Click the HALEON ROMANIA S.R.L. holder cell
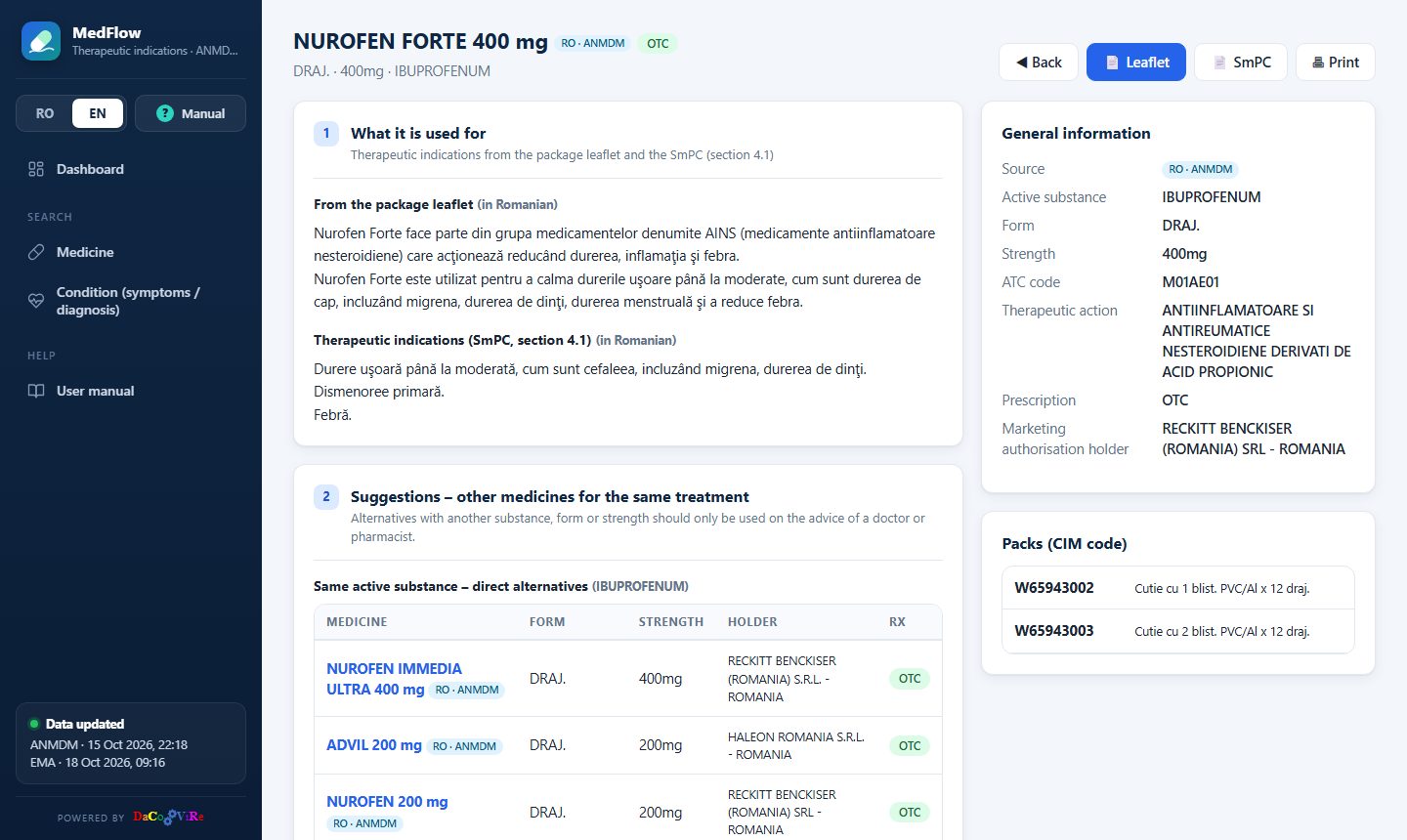Screen dimensions: 1407x840 (796, 745)
